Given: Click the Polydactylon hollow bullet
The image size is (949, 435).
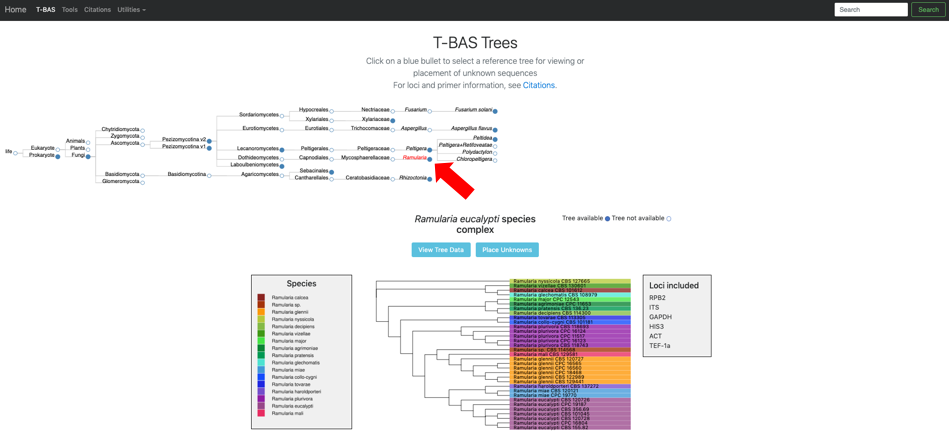Looking at the screenshot, I should 496,153.
